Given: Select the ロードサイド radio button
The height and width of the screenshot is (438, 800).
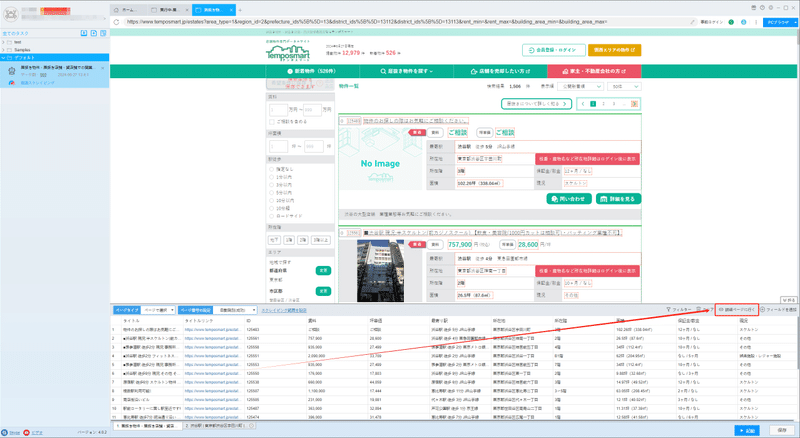Looking at the screenshot, I should [271, 216].
